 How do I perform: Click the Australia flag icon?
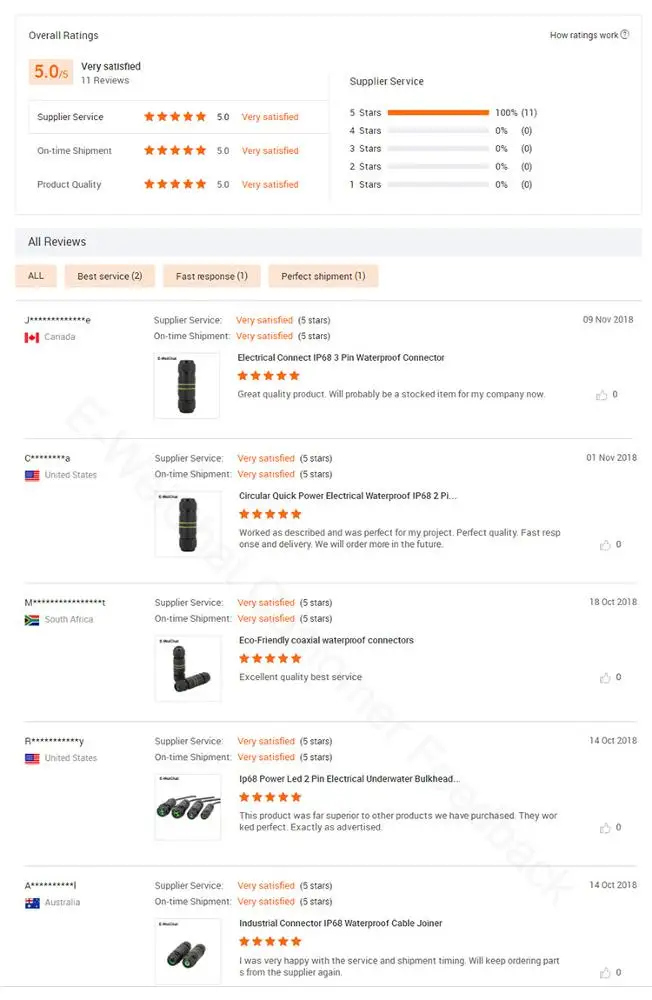(x=32, y=903)
